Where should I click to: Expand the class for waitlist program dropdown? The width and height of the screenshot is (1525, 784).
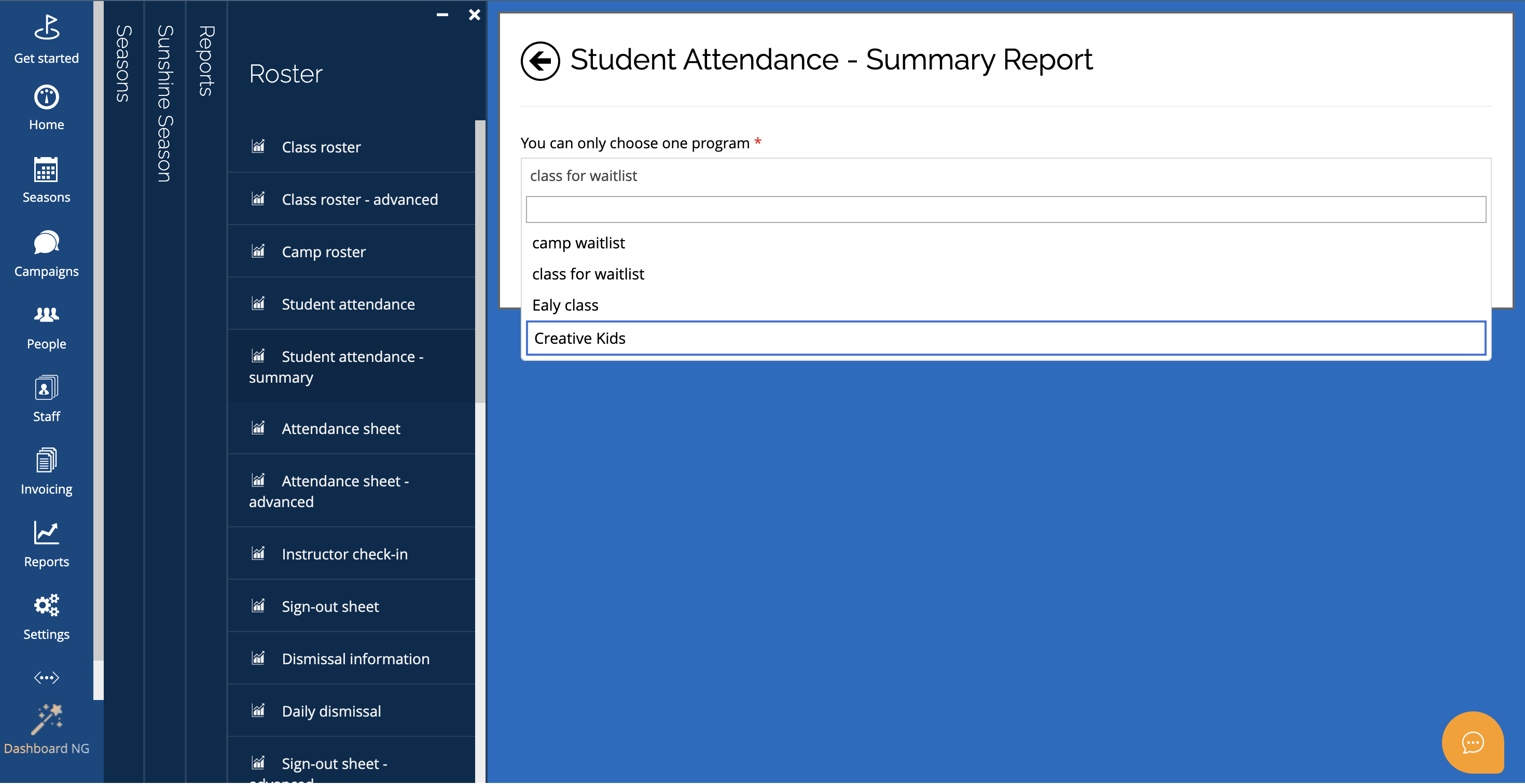1005,176
